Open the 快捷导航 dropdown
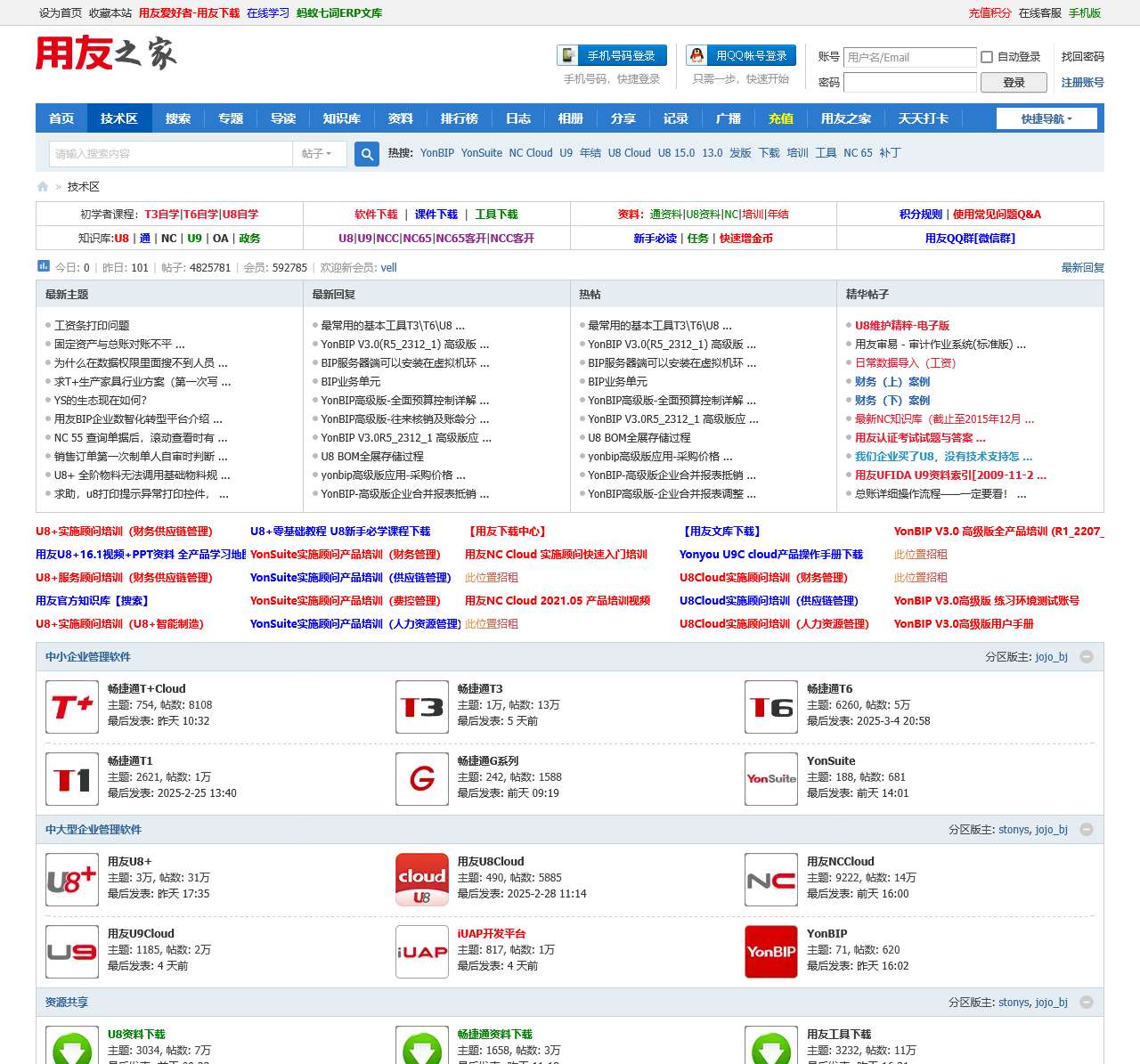 1046,118
